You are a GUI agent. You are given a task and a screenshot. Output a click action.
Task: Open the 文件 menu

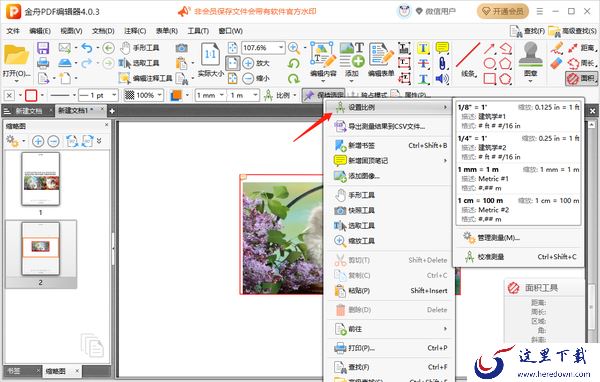pyautogui.click(x=13, y=31)
